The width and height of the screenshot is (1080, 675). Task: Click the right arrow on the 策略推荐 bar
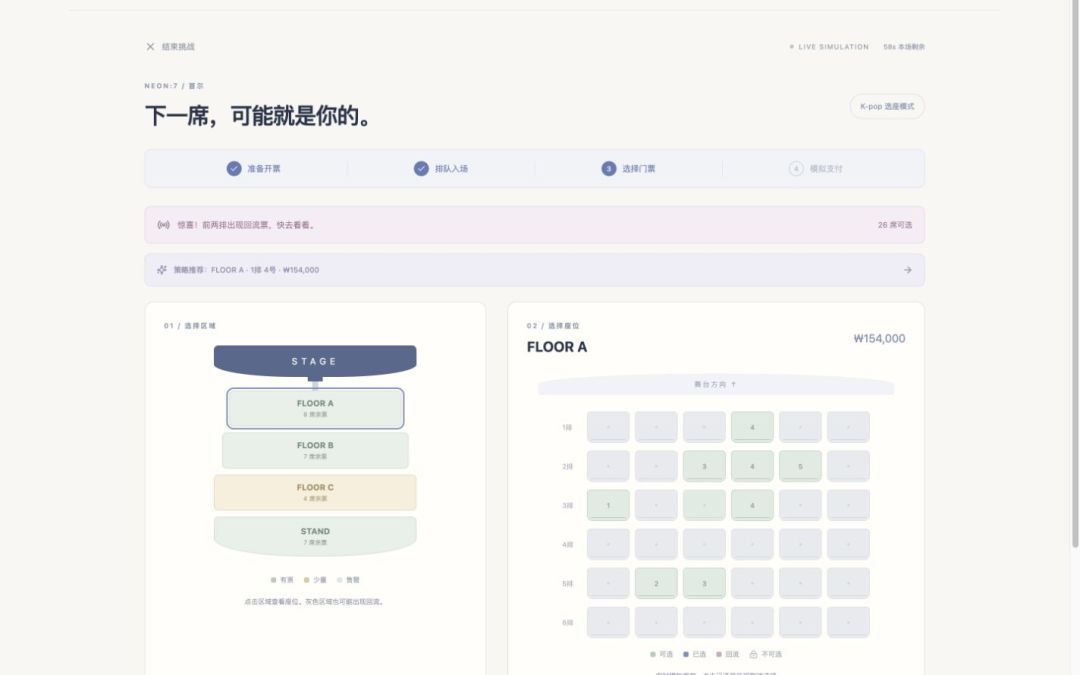point(908,270)
